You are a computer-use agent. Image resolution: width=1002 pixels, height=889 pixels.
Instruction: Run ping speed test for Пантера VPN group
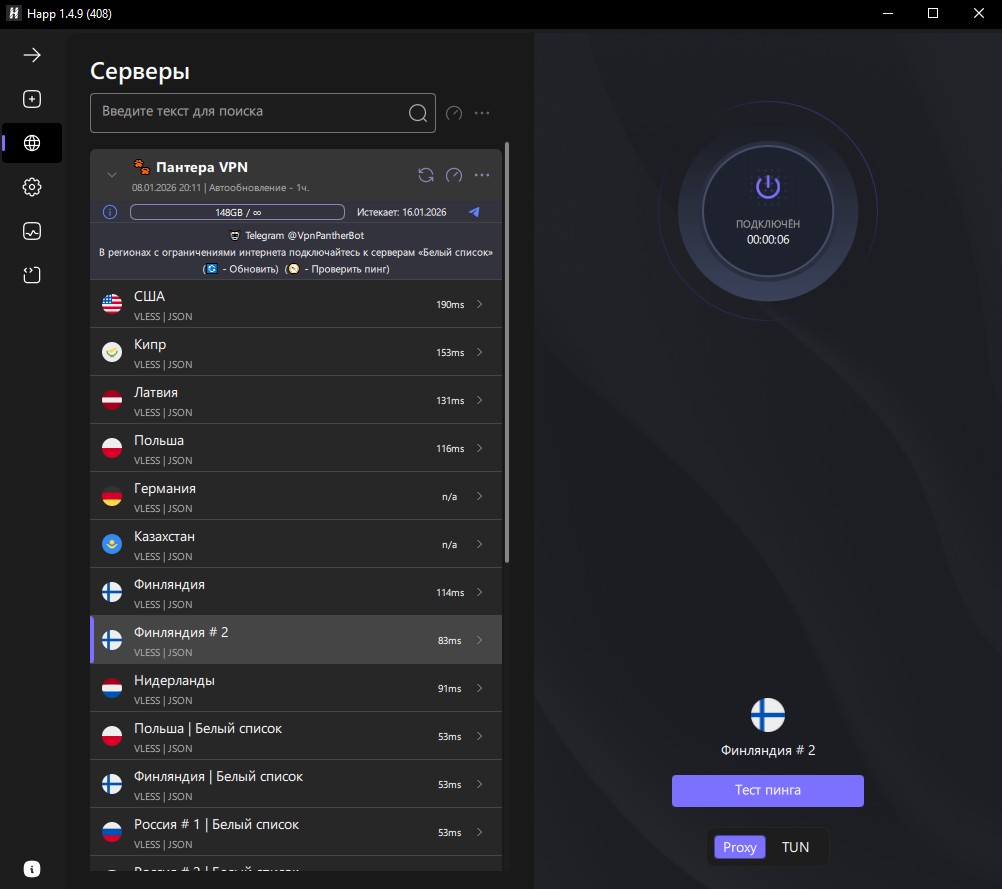coord(454,175)
